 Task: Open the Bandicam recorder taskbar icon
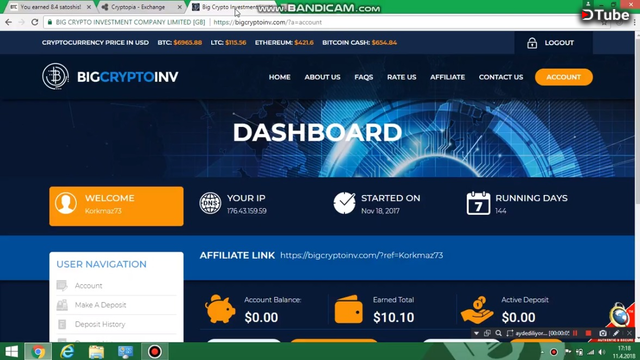click(x=155, y=351)
